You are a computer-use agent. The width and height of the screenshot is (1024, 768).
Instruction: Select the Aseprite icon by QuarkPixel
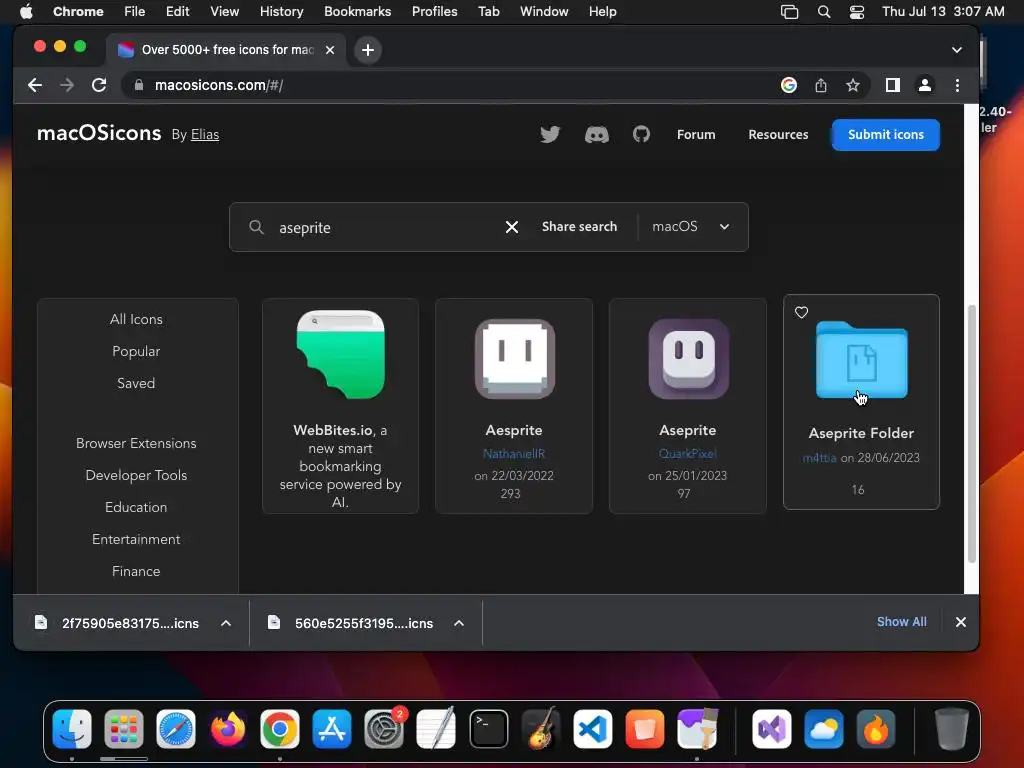coord(688,359)
